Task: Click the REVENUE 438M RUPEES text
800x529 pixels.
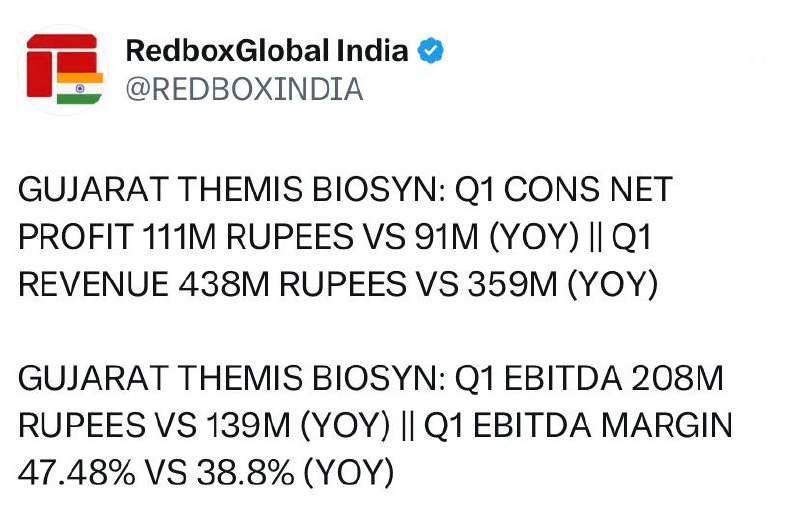Action: tap(212, 284)
